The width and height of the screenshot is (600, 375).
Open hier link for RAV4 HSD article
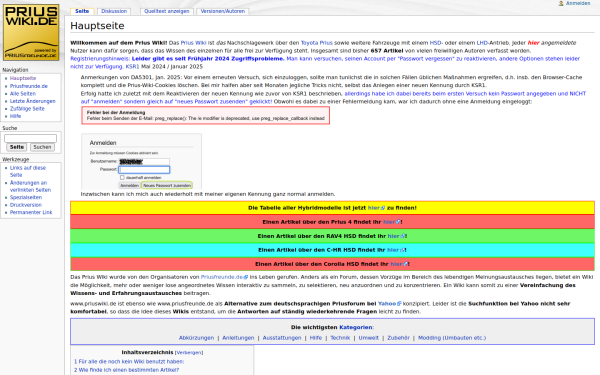click(x=396, y=236)
